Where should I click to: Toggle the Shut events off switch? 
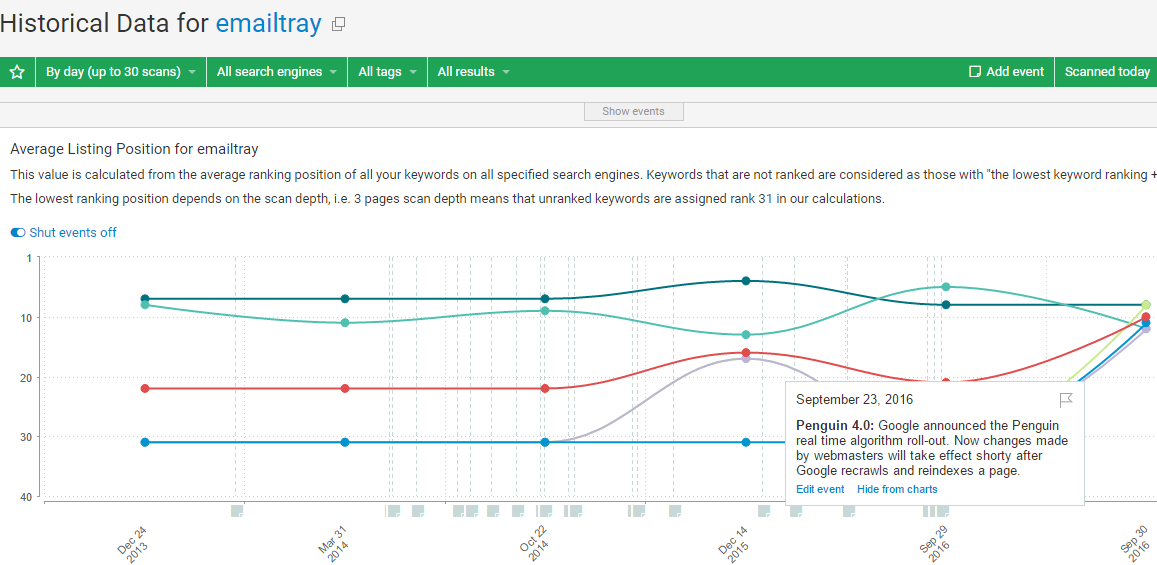[18, 233]
